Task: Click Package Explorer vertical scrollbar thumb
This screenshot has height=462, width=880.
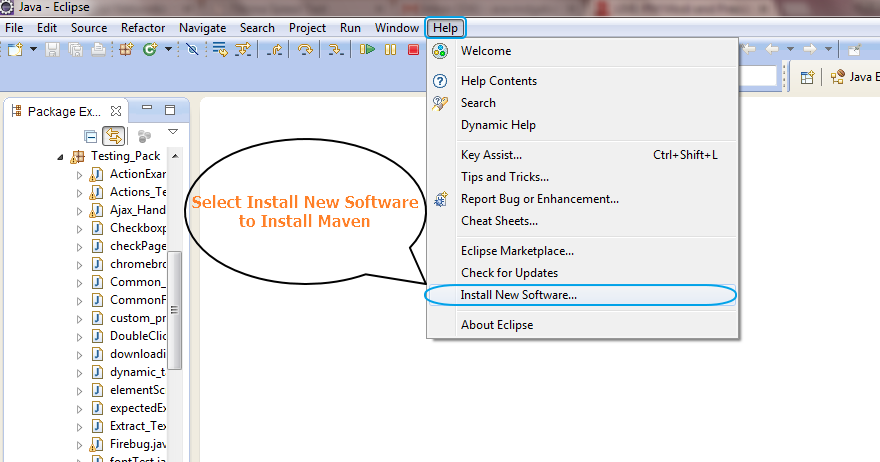Action: [175, 310]
